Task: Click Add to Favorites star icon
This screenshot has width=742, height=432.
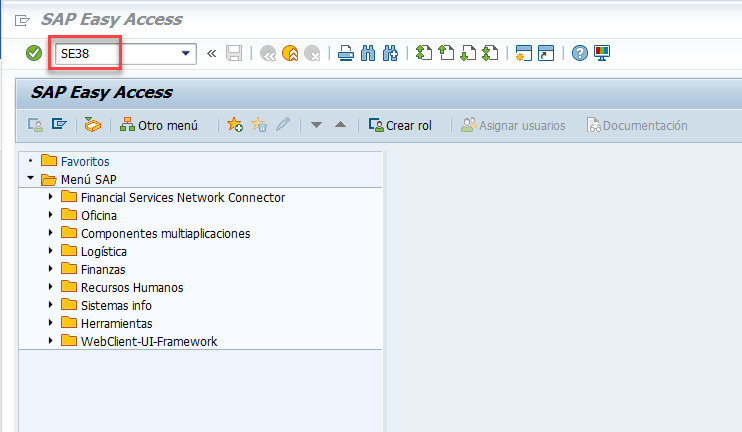Action: tap(235, 125)
